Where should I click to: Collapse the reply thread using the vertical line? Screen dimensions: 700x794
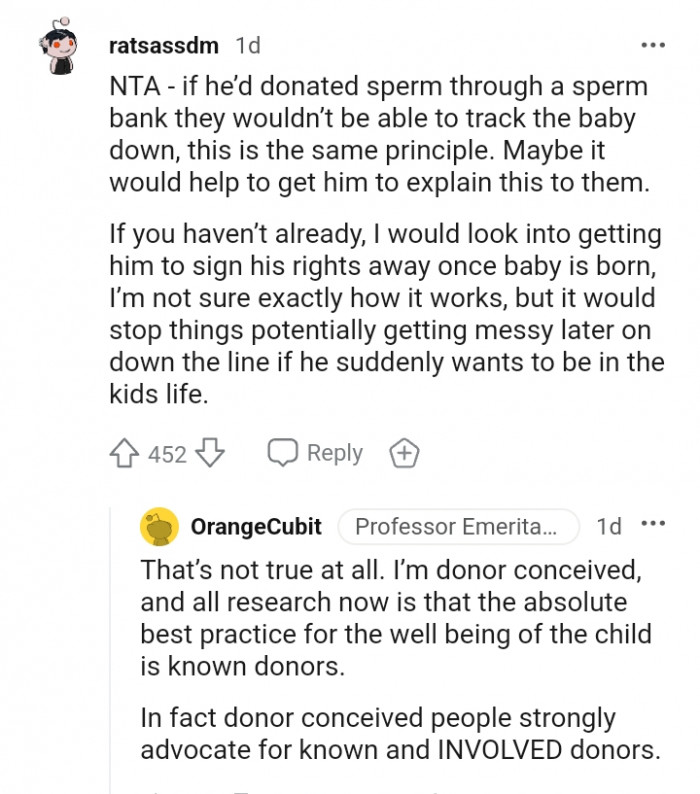(x=114, y=650)
